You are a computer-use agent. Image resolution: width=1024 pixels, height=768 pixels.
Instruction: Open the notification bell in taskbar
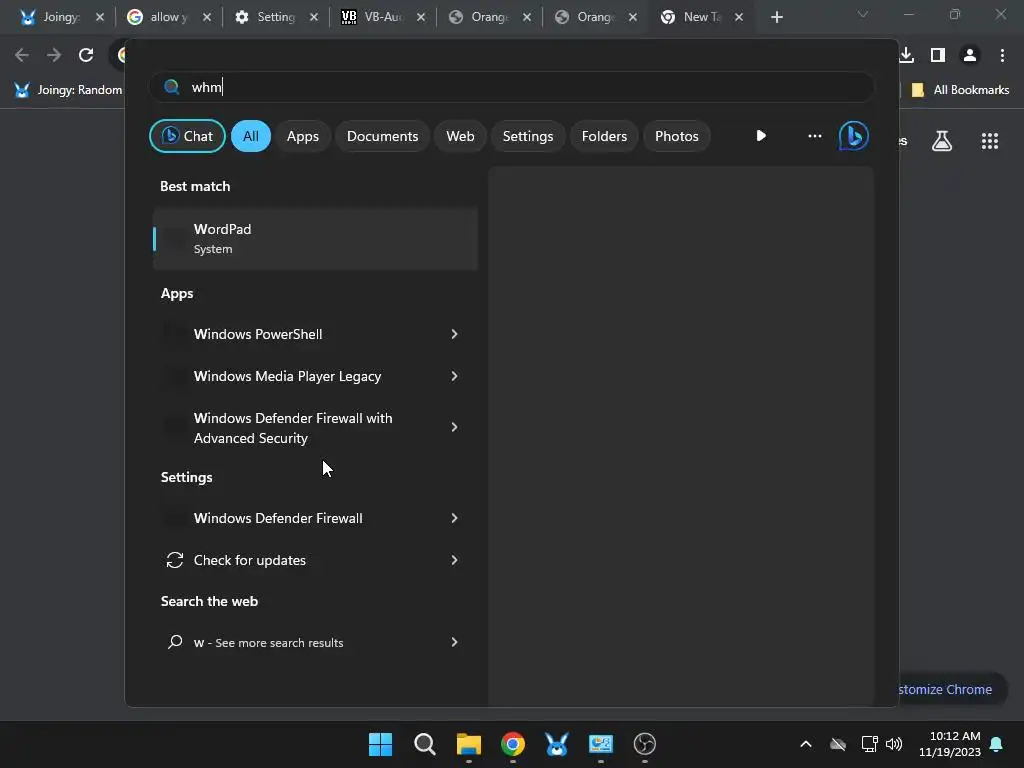point(997,744)
